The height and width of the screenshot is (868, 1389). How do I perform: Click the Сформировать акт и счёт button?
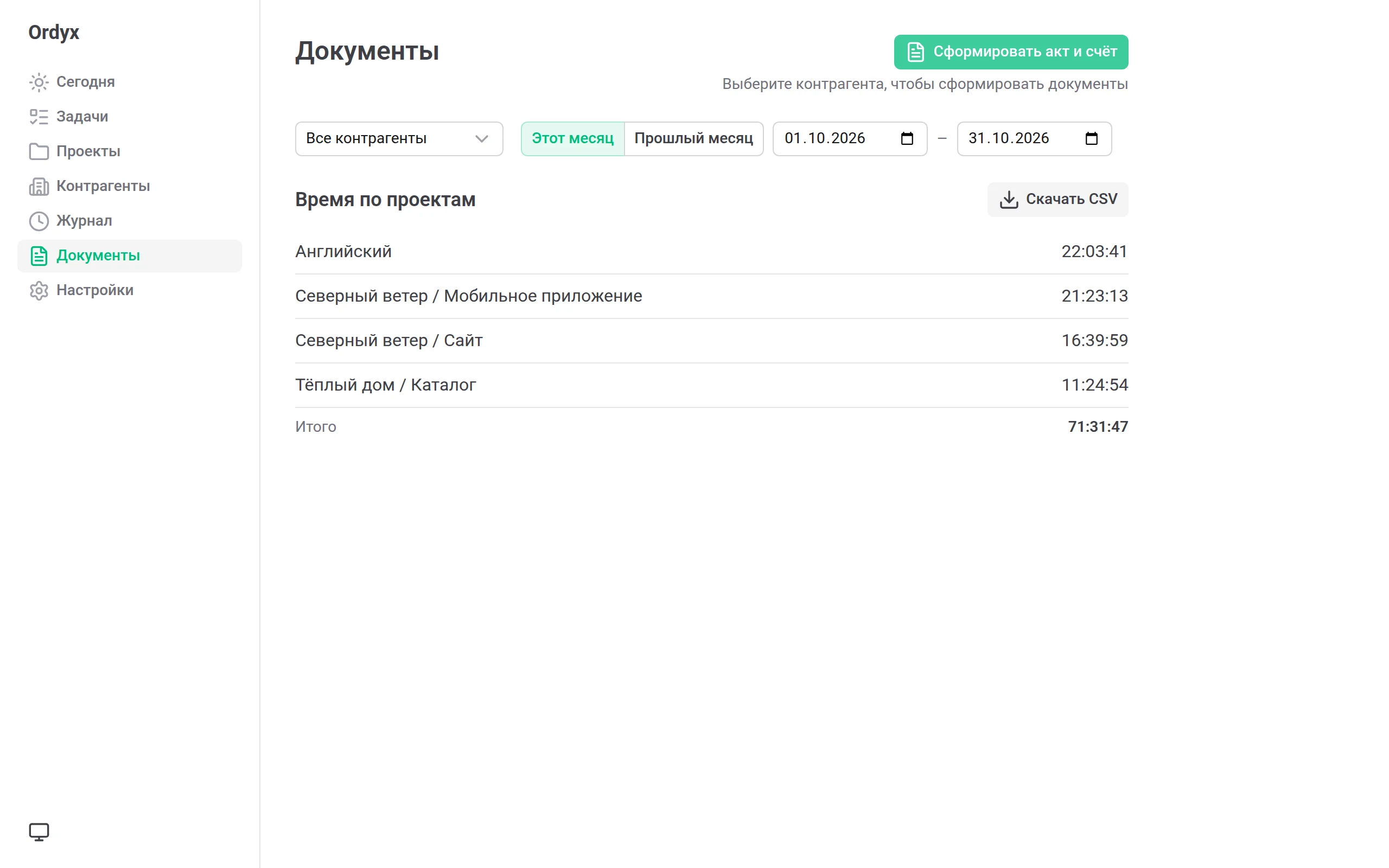point(1011,52)
